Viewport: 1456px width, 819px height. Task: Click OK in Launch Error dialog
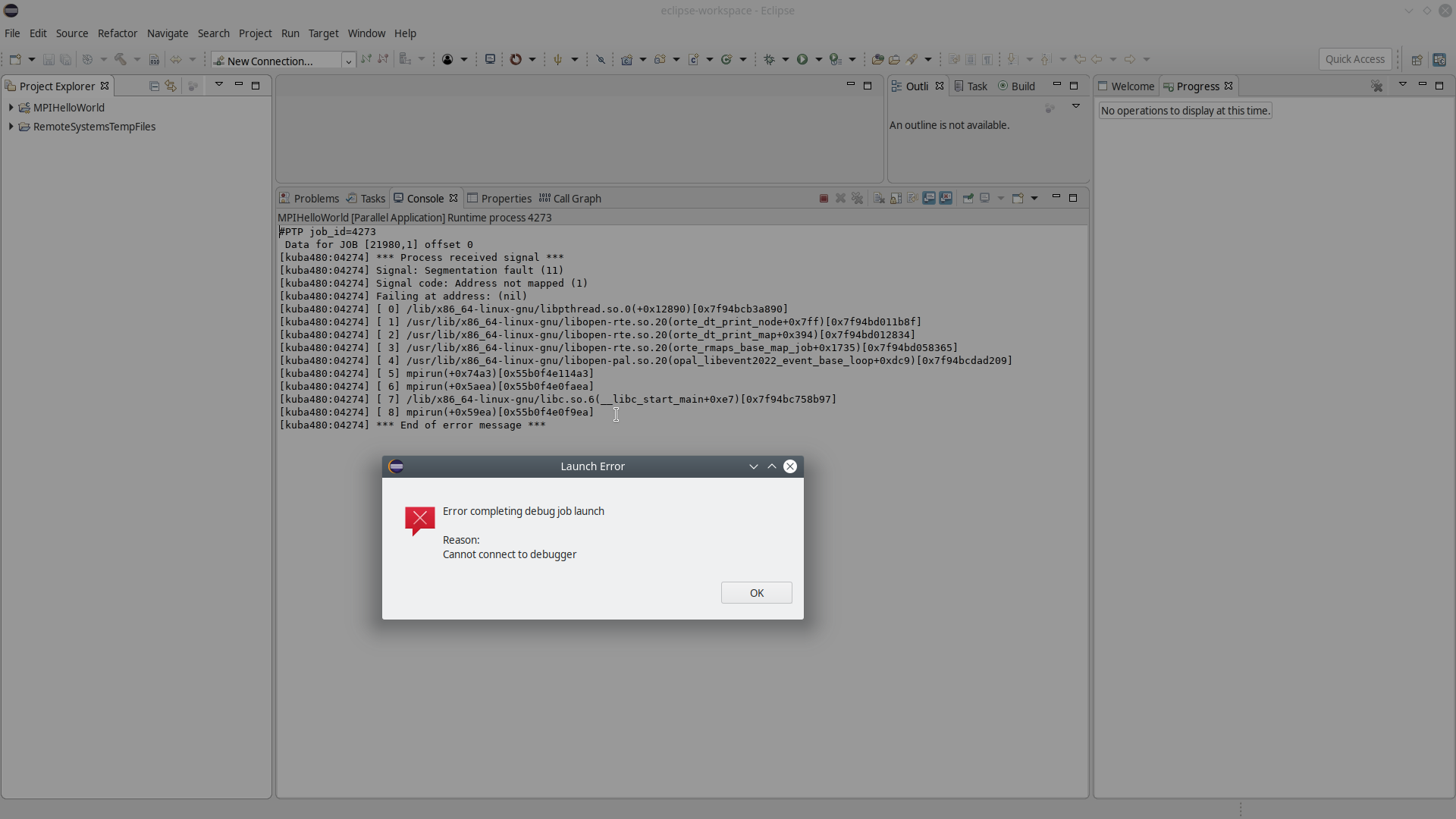[756, 593]
